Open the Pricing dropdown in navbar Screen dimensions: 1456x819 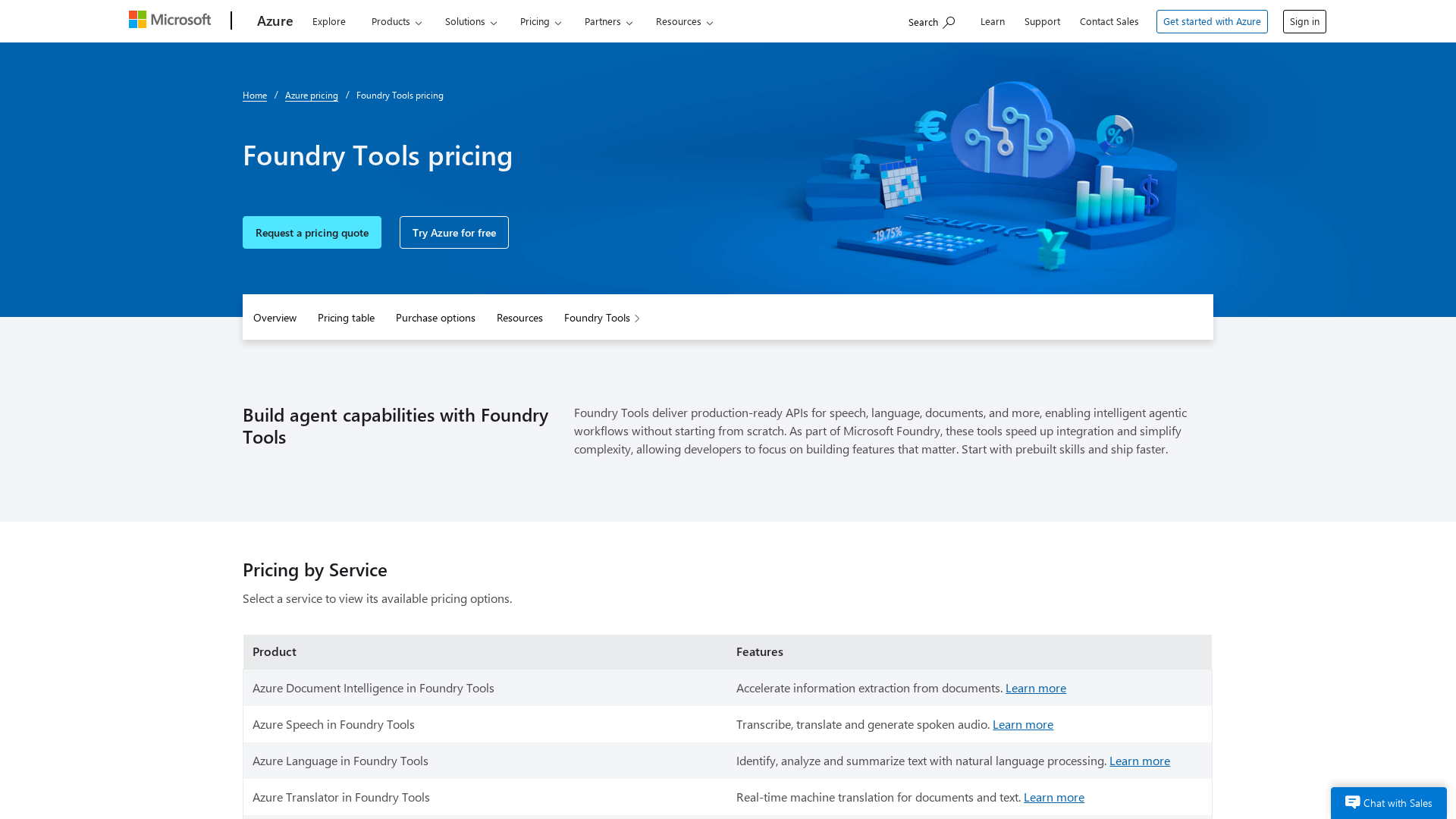[540, 21]
